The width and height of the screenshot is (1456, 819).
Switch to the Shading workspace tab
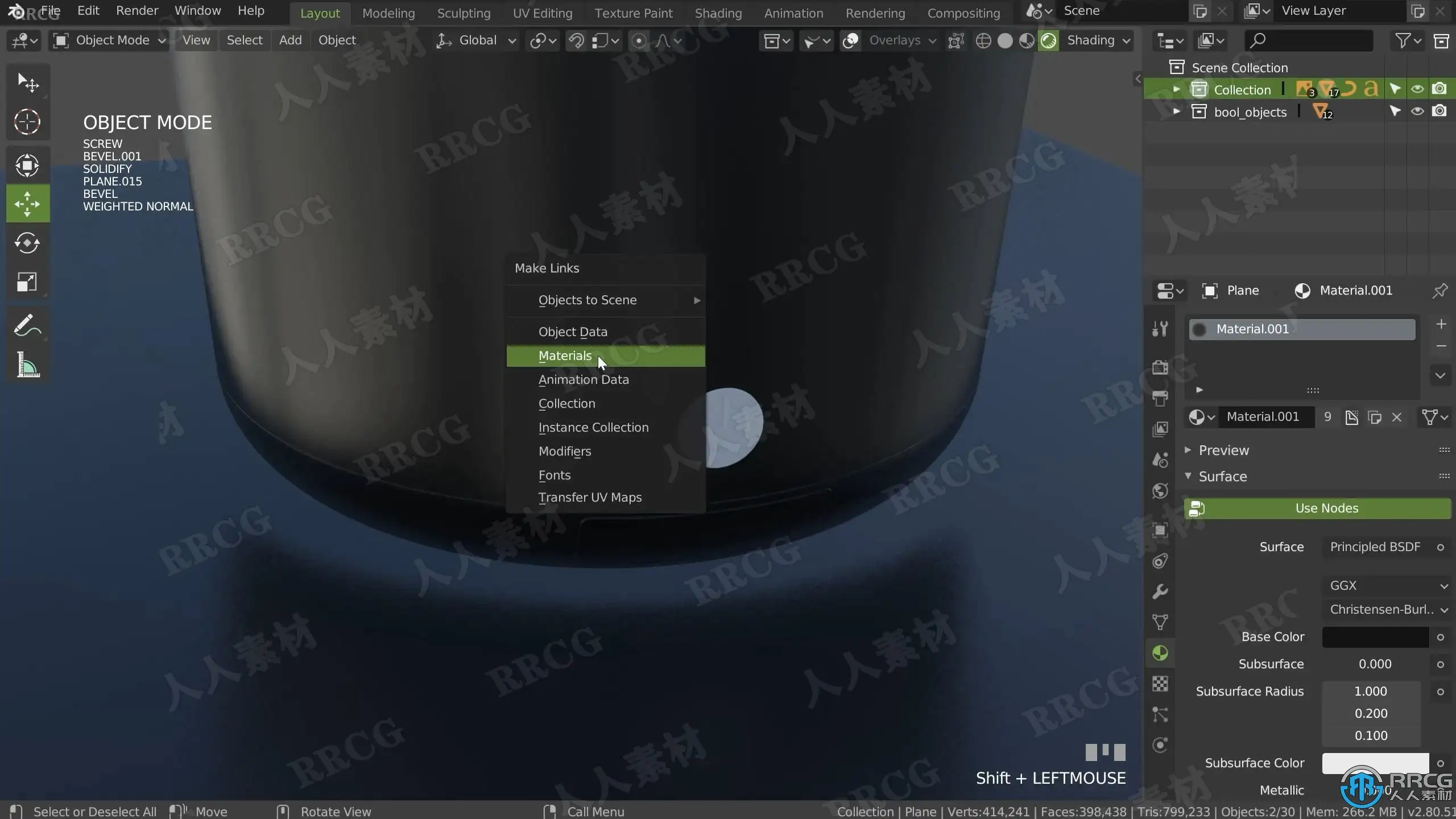pos(718,13)
